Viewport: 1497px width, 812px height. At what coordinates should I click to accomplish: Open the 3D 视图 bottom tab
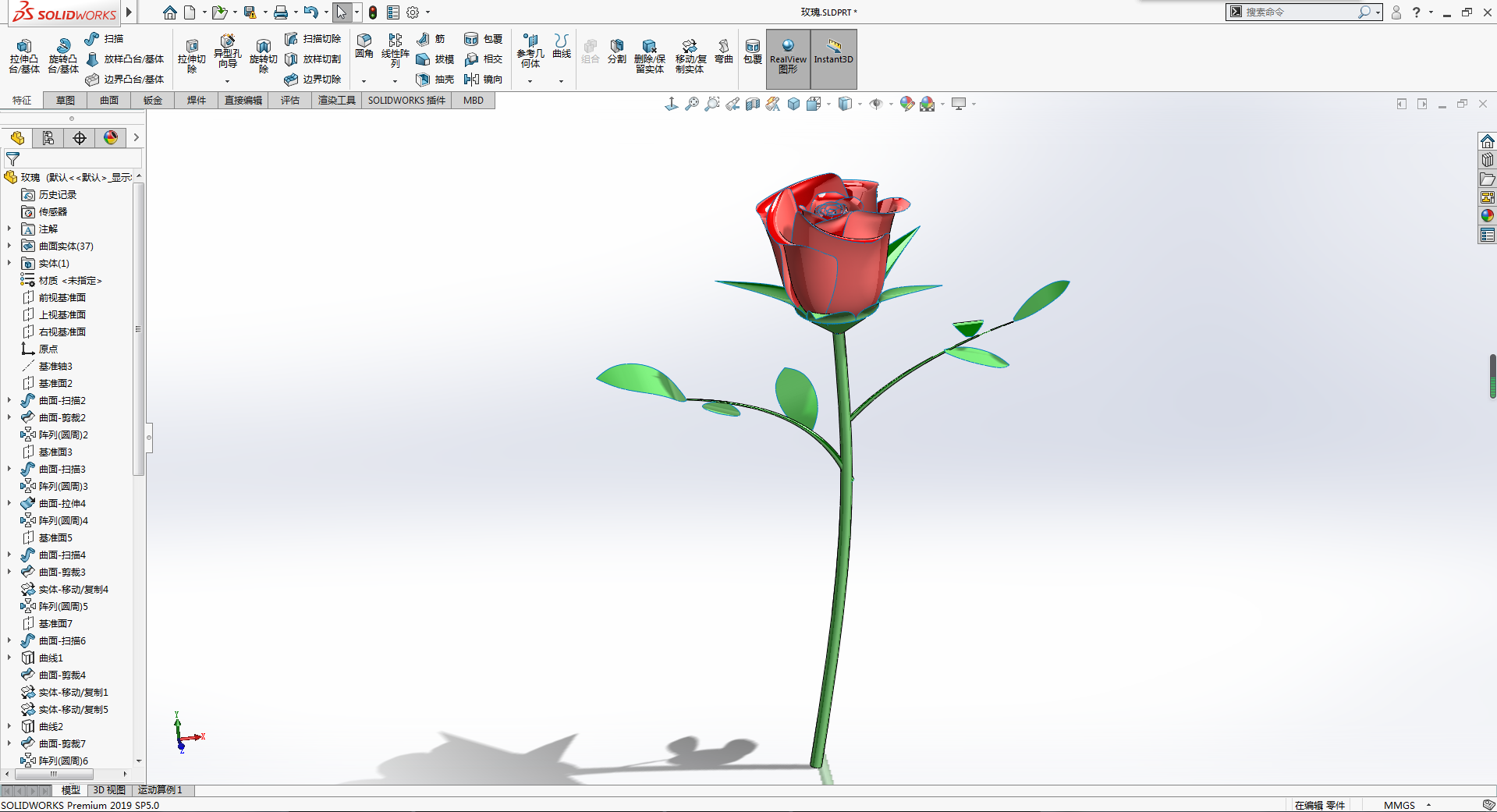tap(109, 790)
